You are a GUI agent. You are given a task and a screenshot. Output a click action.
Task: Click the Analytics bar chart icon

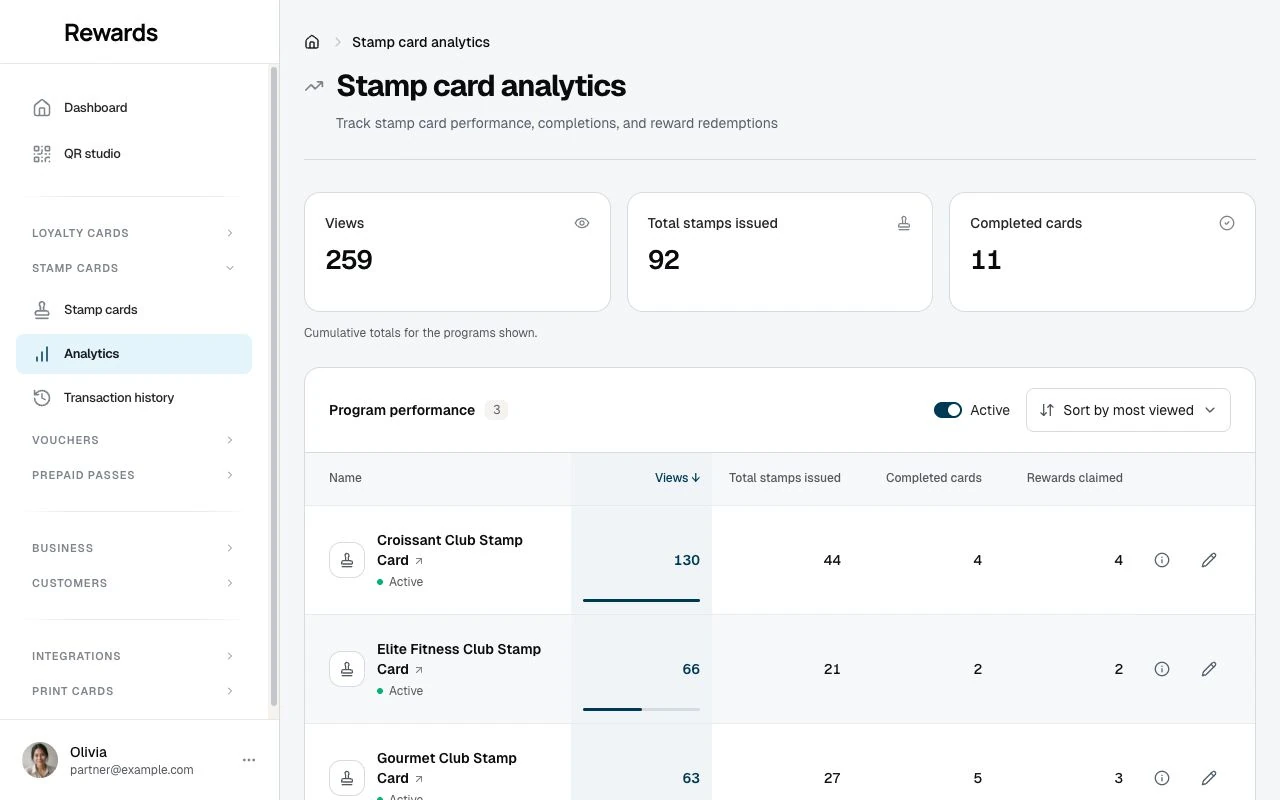pyautogui.click(x=42, y=354)
